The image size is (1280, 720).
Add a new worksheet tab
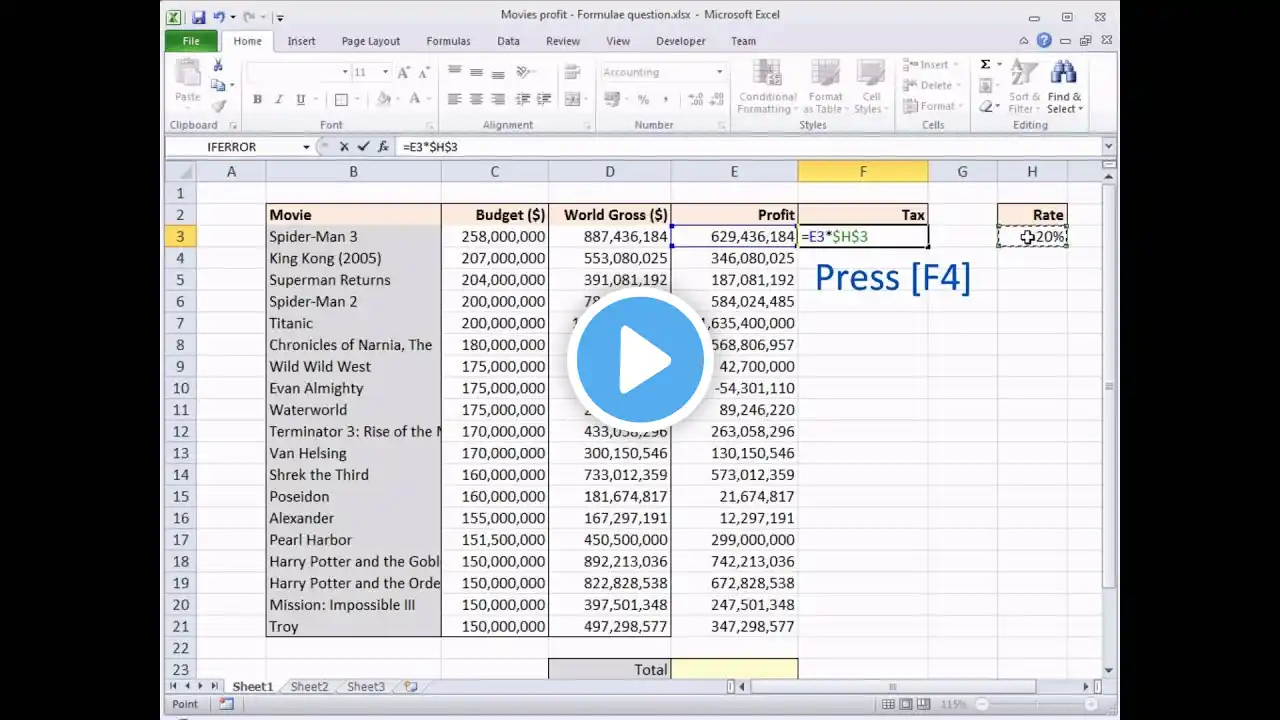pos(410,687)
